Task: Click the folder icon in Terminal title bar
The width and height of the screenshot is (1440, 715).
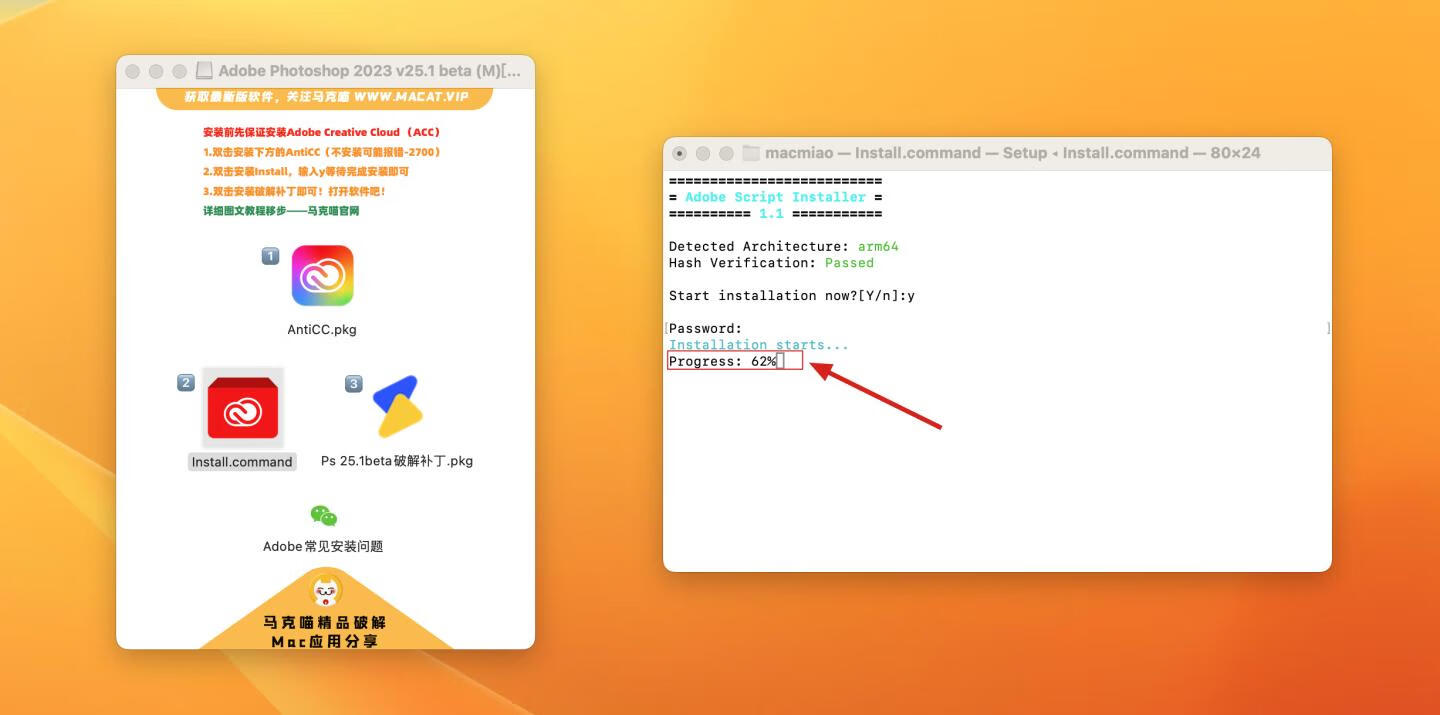Action: click(x=751, y=153)
